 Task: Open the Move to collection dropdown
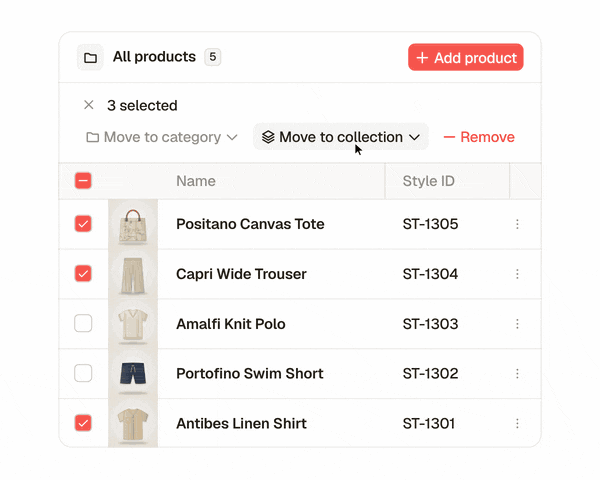pos(341,137)
